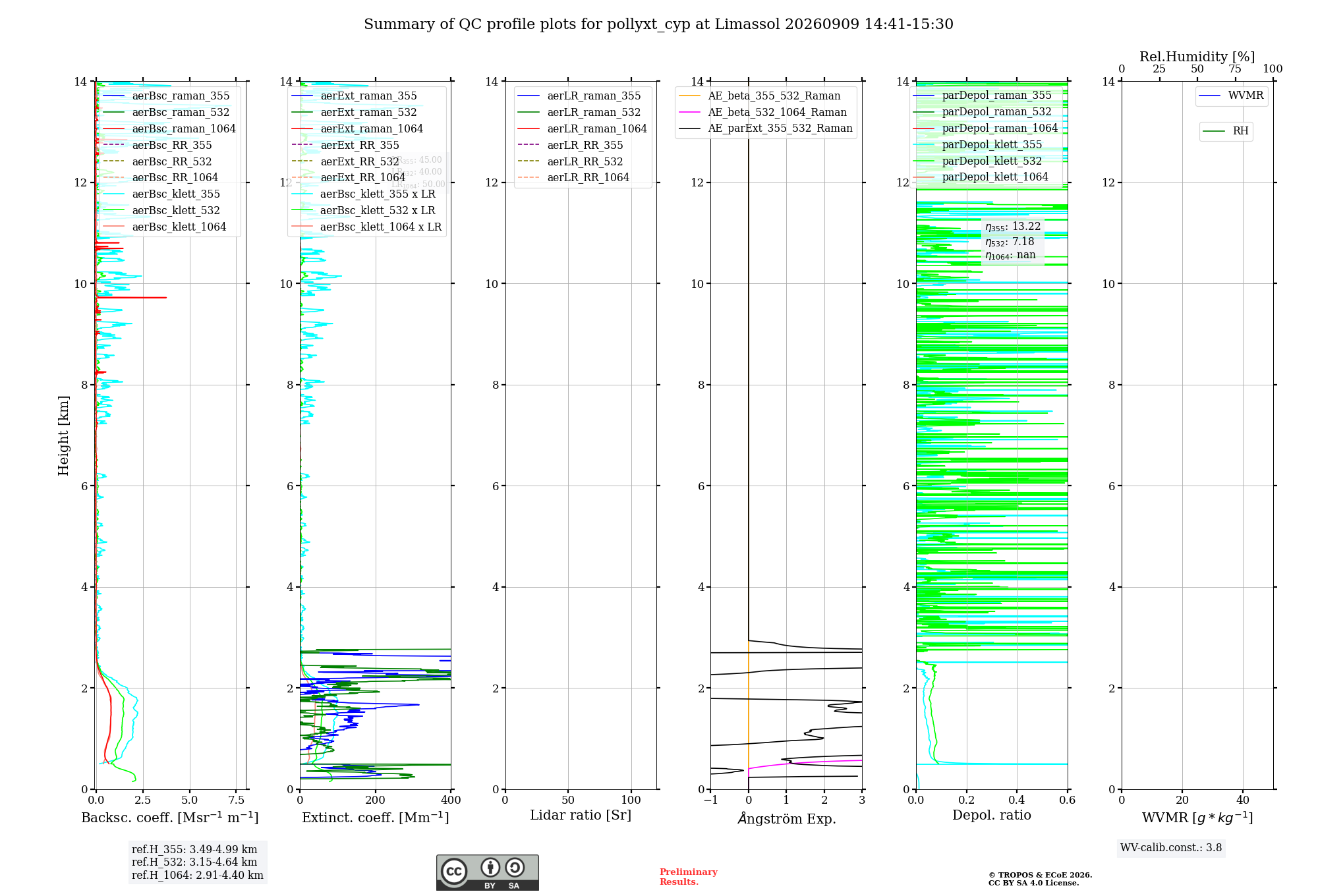Click the aerBsc_klett_1064 x LR legend entry

(x=366, y=227)
